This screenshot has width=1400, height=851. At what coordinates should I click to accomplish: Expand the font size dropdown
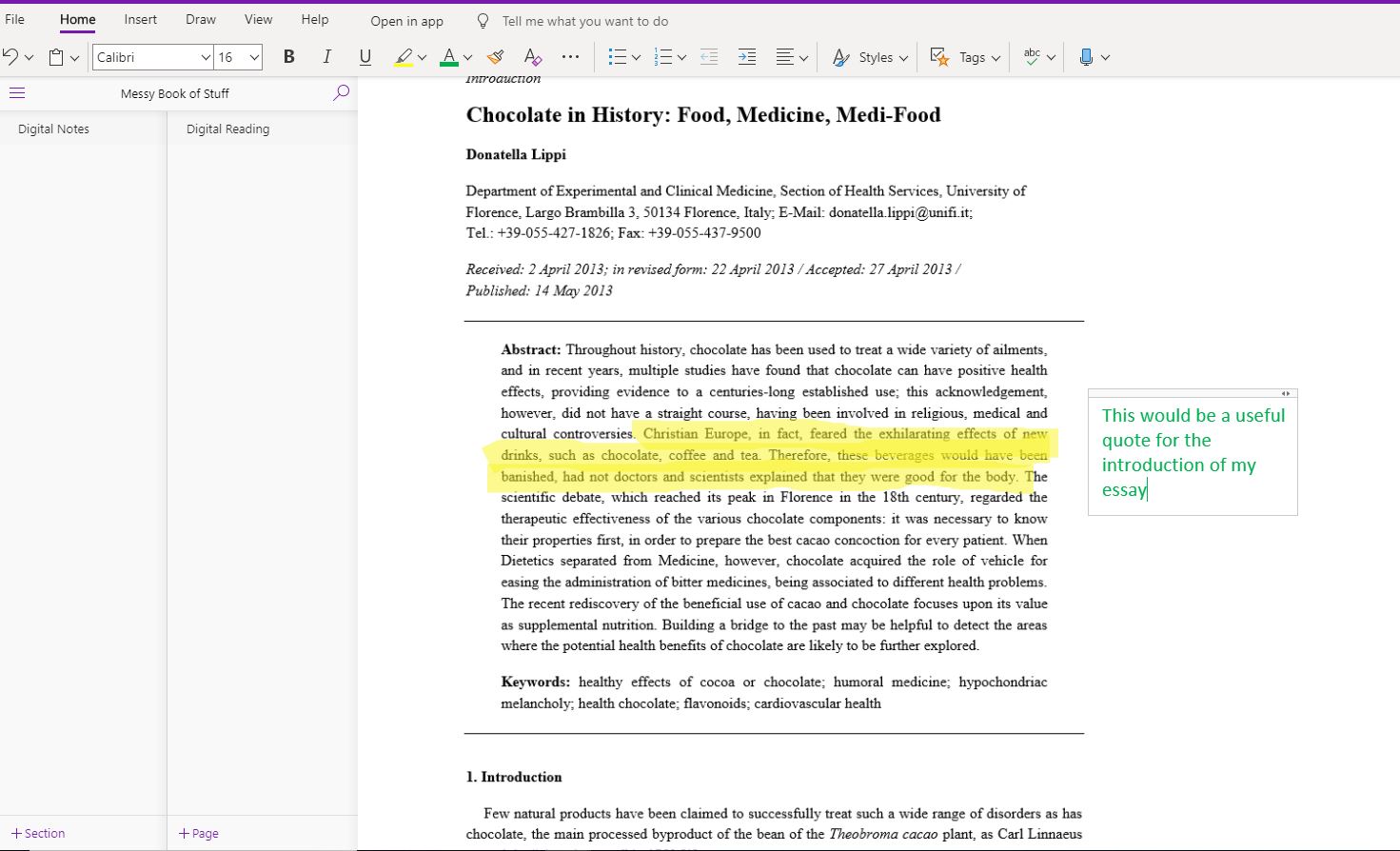(x=254, y=57)
